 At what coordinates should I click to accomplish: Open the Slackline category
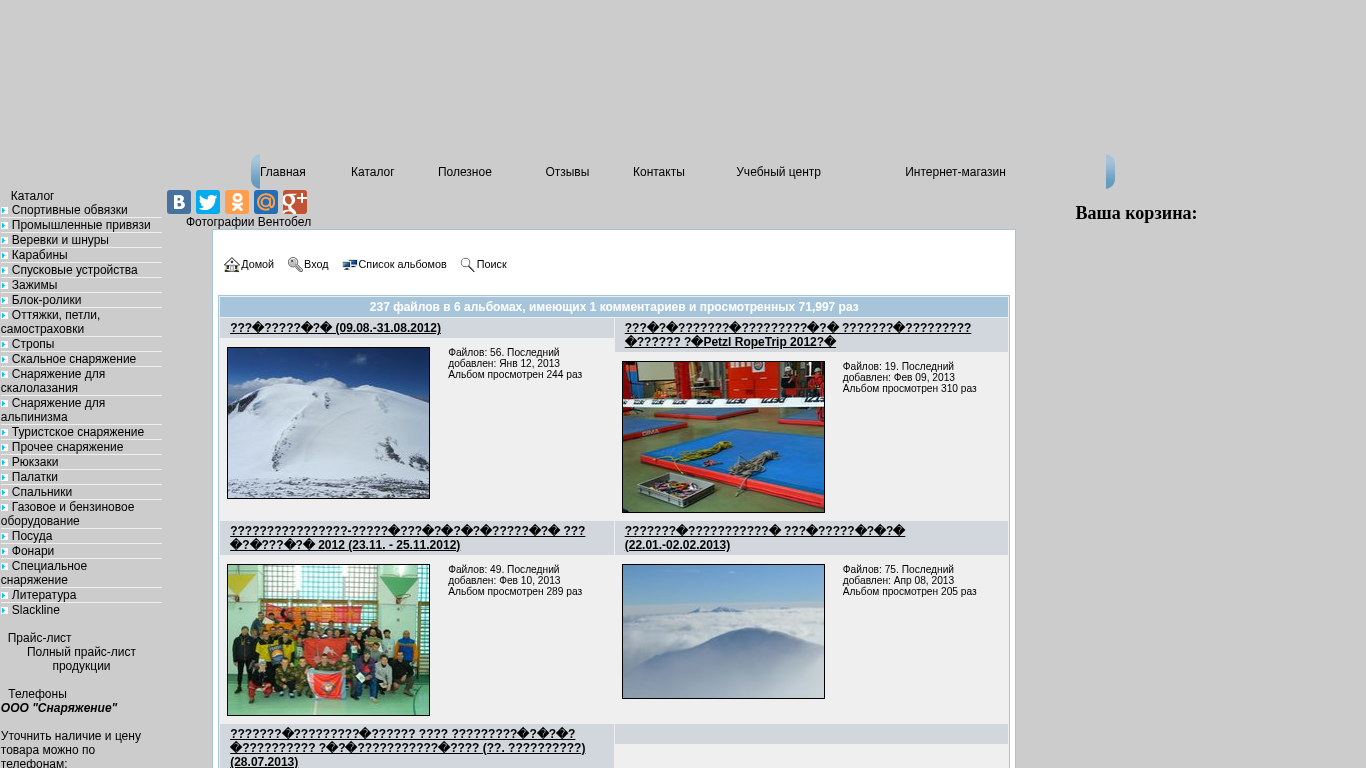tap(36, 610)
